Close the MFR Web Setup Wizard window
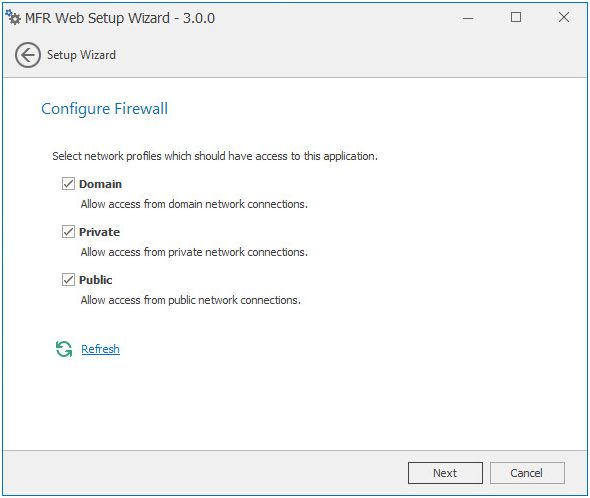The image size is (590, 498). [564, 17]
